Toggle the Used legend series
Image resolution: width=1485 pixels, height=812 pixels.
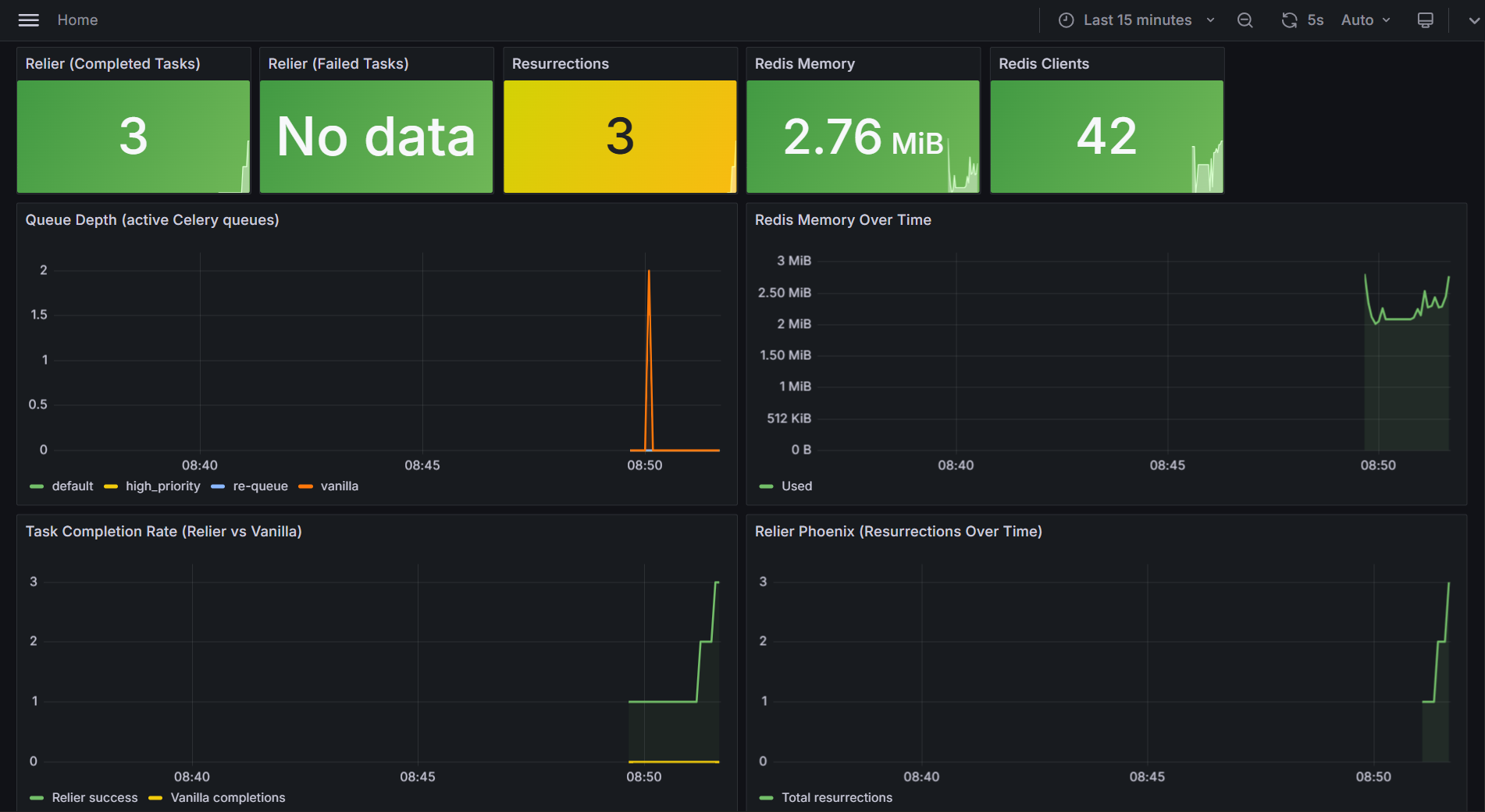coord(797,486)
